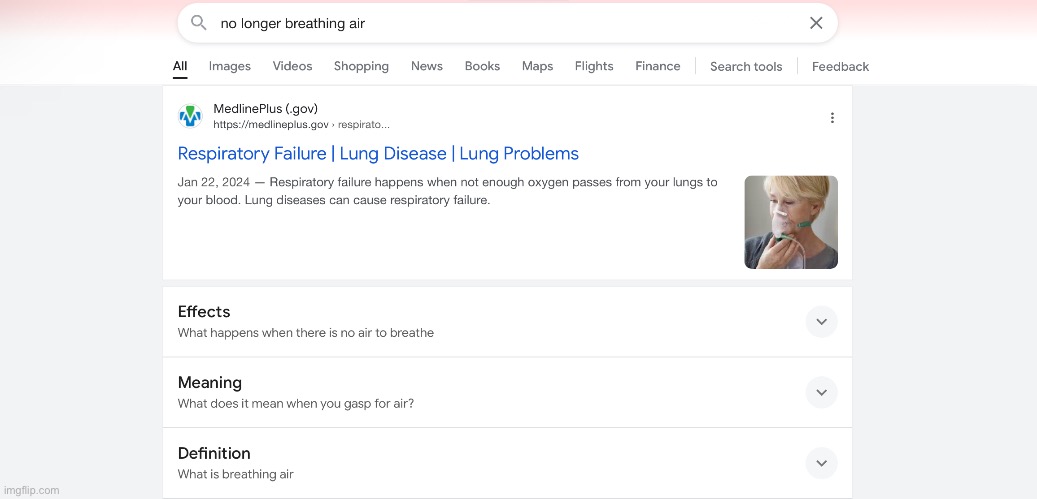The height and width of the screenshot is (499, 1037).
Task: Click the MedlinePlus site favicon
Action: point(190,116)
